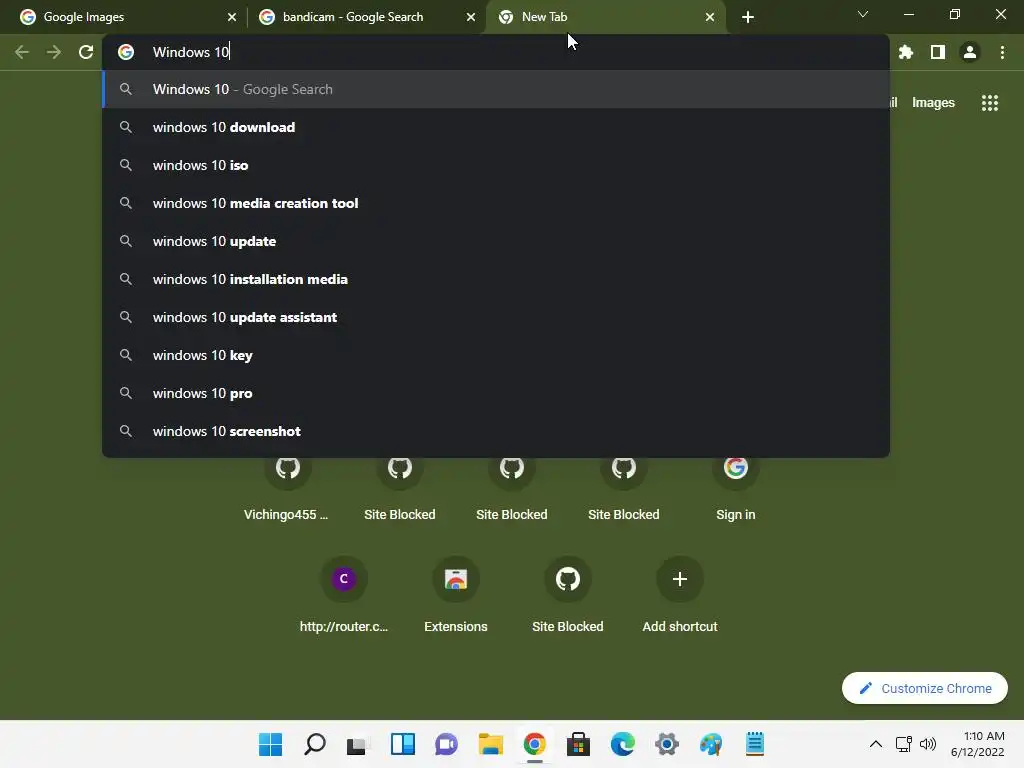
Task: Click the Add shortcut plus tile
Action: pyautogui.click(x=680, y=594)
